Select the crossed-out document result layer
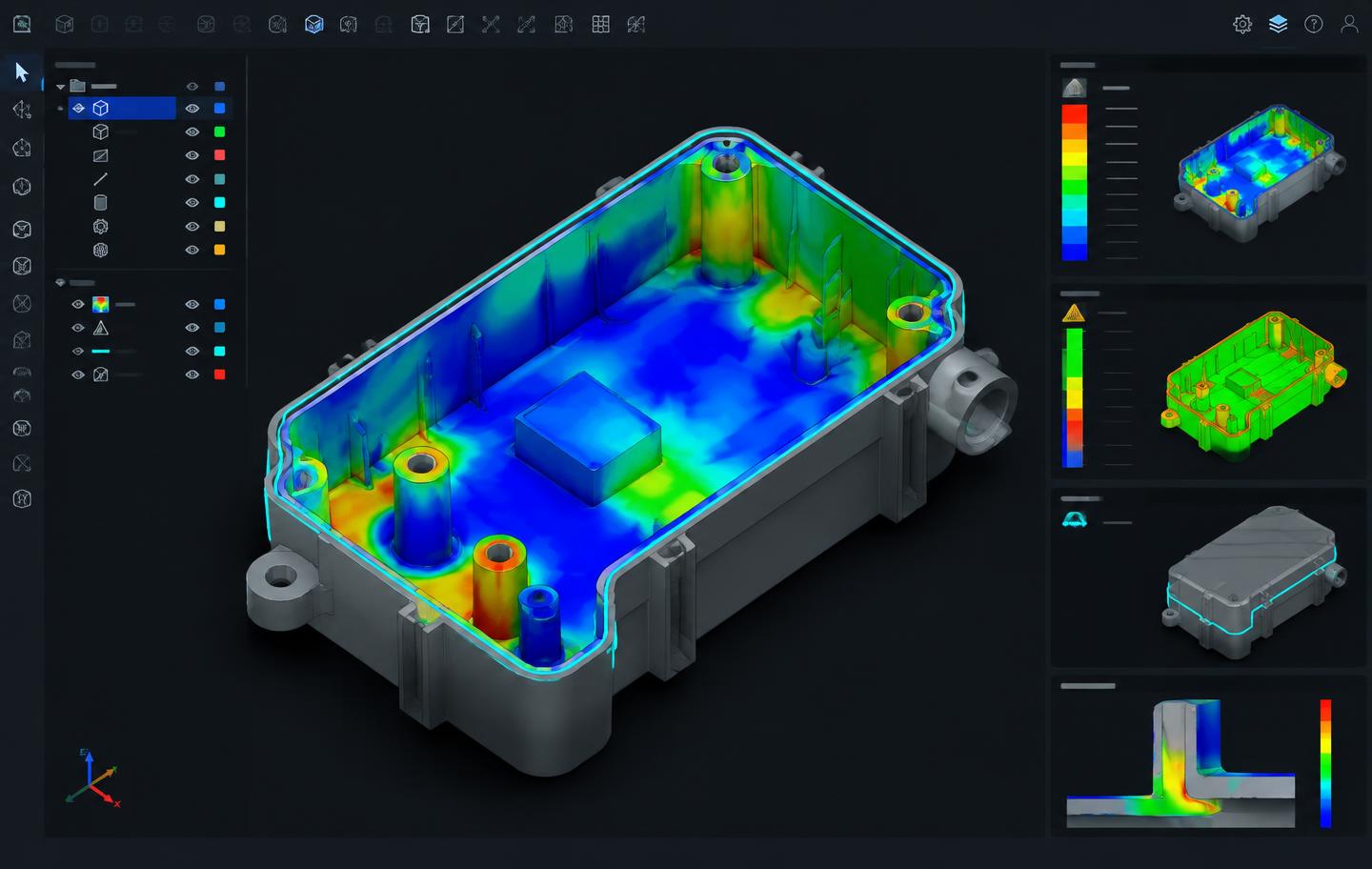This screenshot has width=1372, height=869. [x=100, y=374]
